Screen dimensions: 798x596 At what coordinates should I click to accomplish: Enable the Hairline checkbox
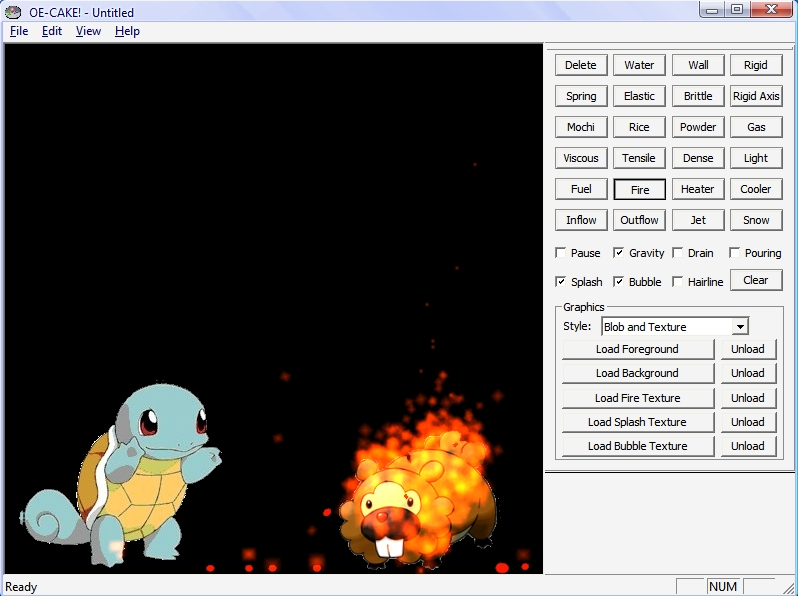pos(677,281)
